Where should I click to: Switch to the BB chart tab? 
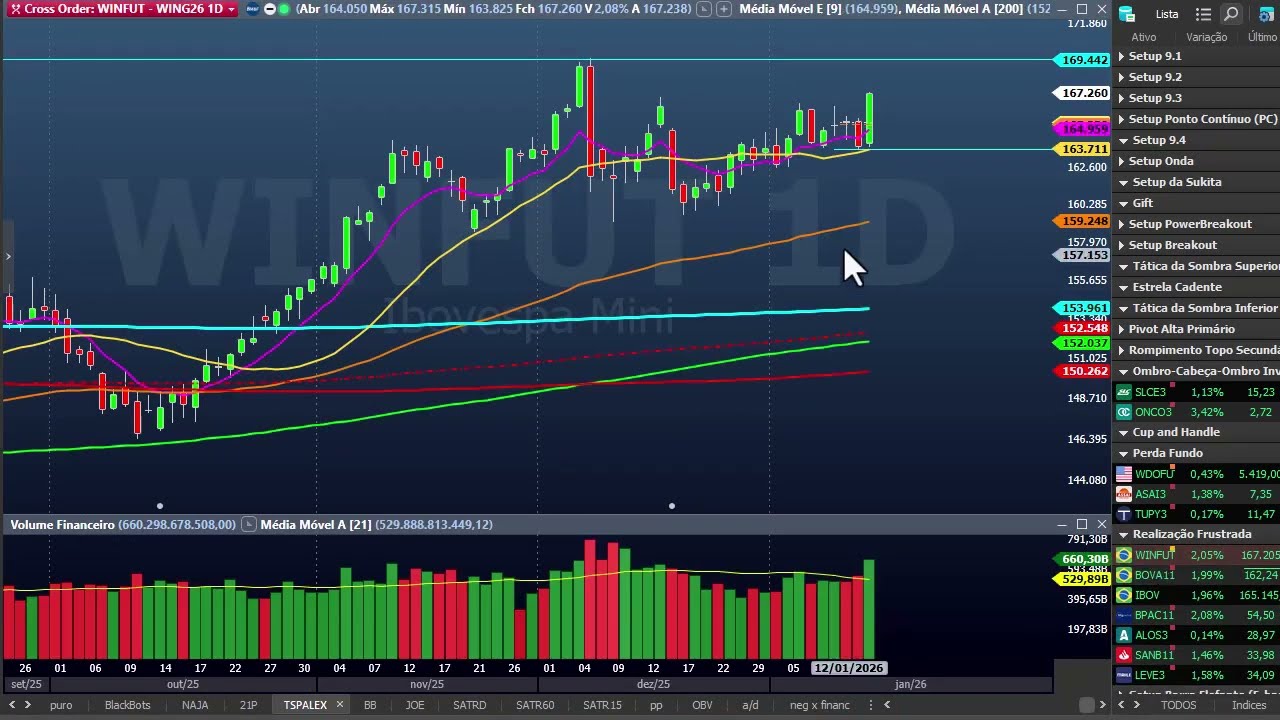point(370,705)
